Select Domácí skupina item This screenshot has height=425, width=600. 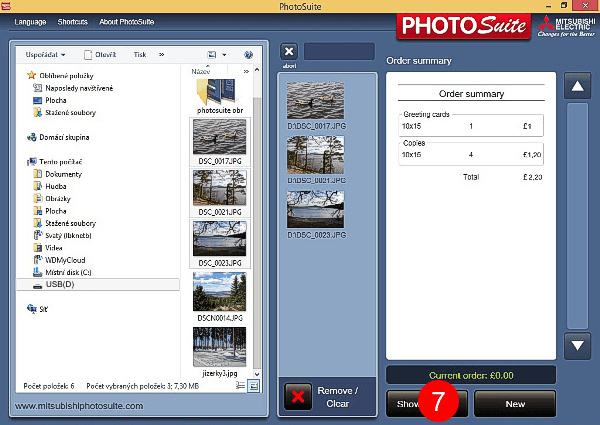[58, 137]
